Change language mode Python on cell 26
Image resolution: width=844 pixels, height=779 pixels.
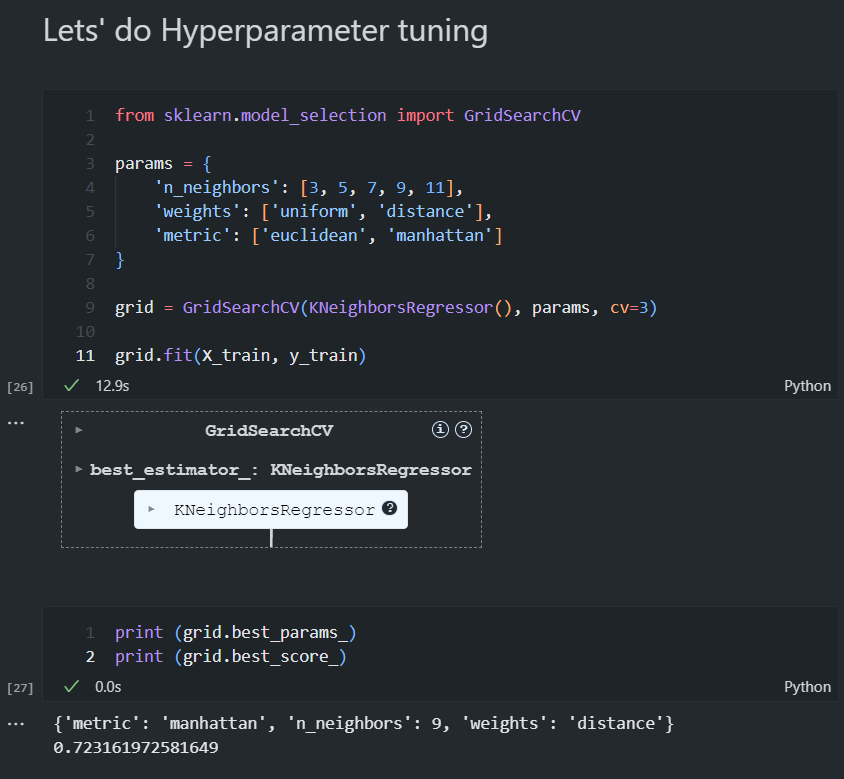click(807, 386)
